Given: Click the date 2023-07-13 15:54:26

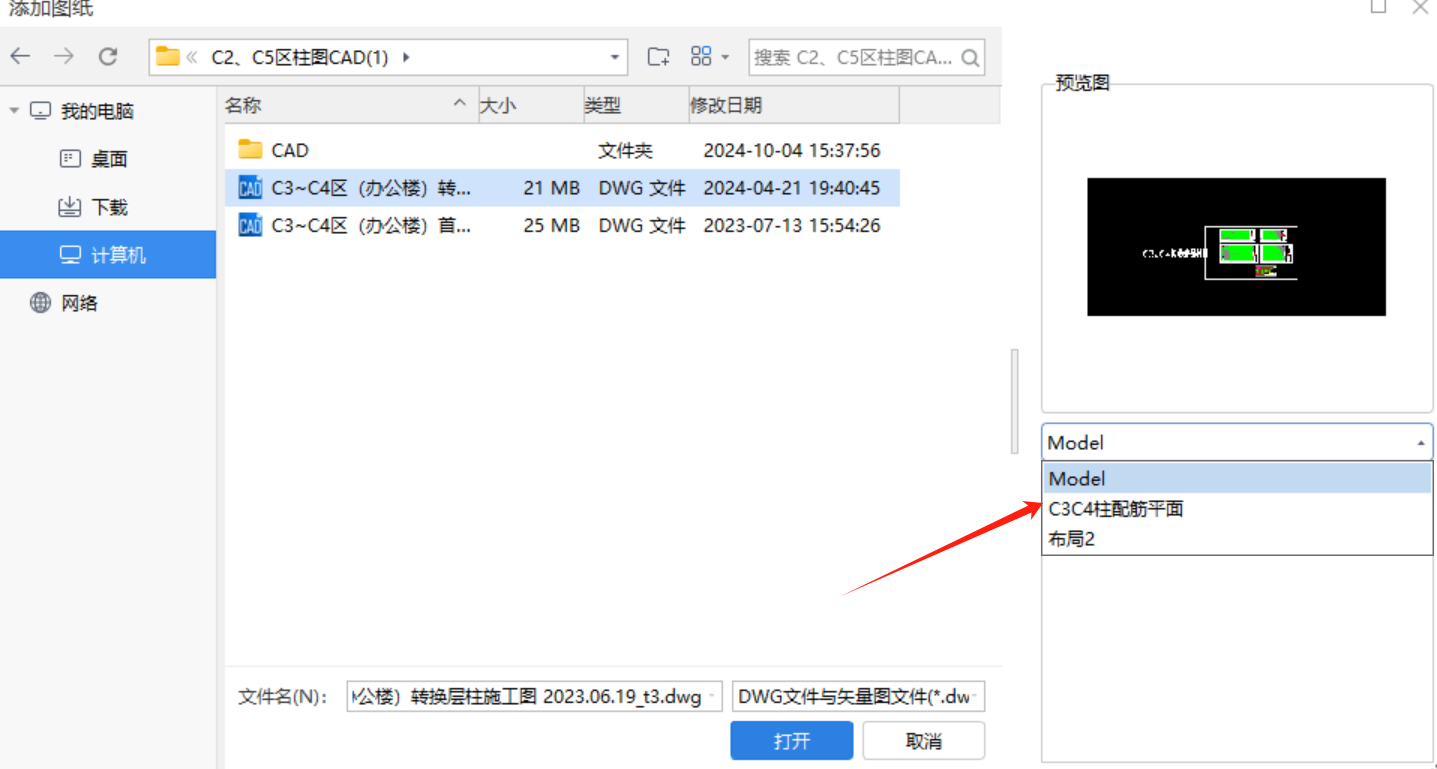Looking at the screenshot, I should (x=791, y=226).
